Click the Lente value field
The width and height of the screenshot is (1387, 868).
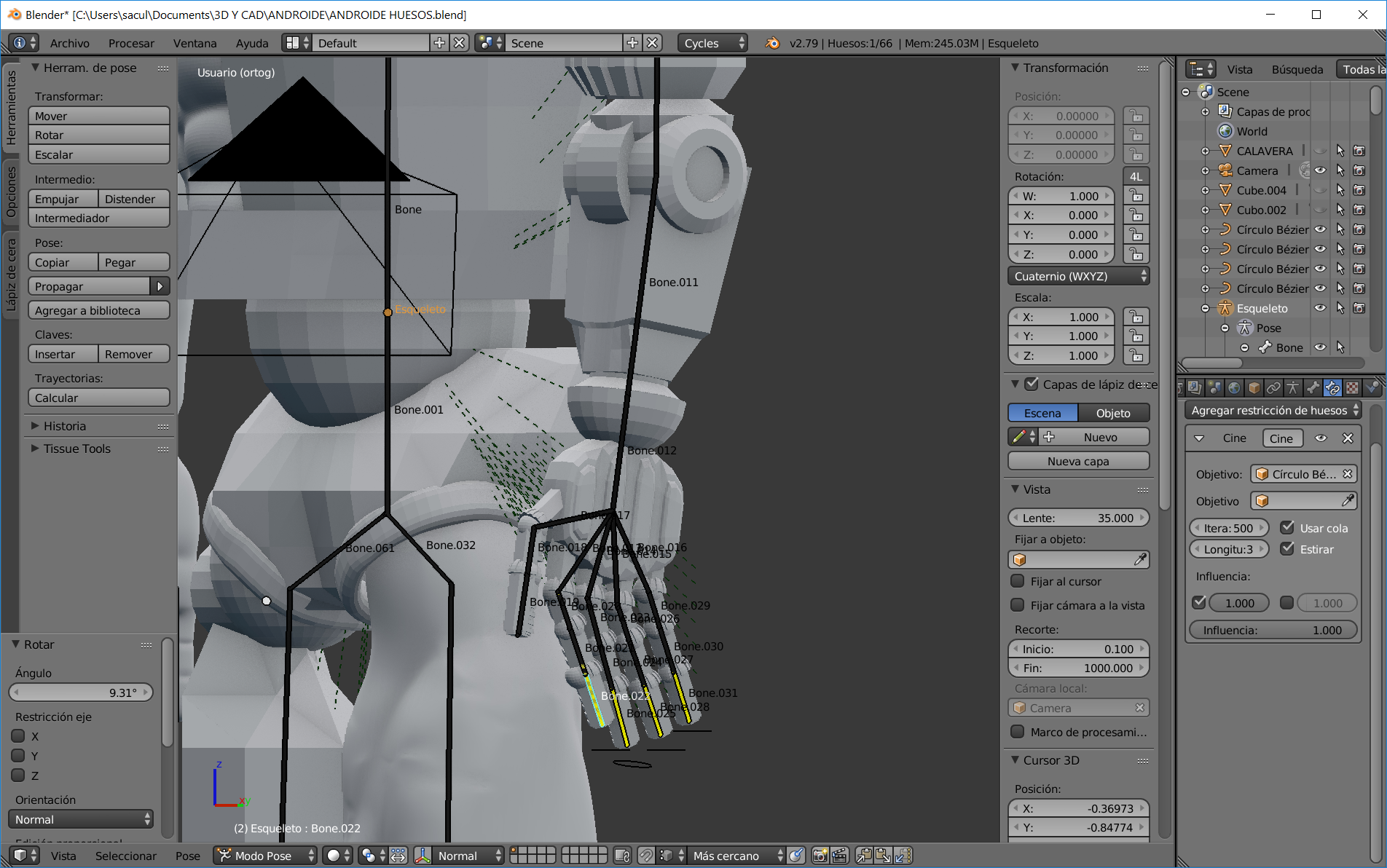pos(1078,518)
